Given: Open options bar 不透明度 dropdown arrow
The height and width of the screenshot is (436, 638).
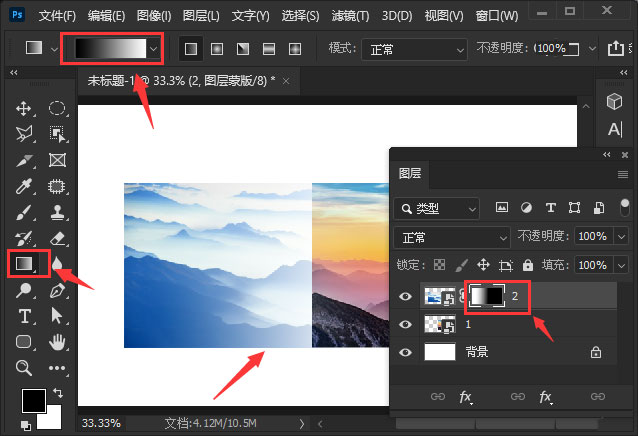Looking at the screenshot, I should (592, 49).
